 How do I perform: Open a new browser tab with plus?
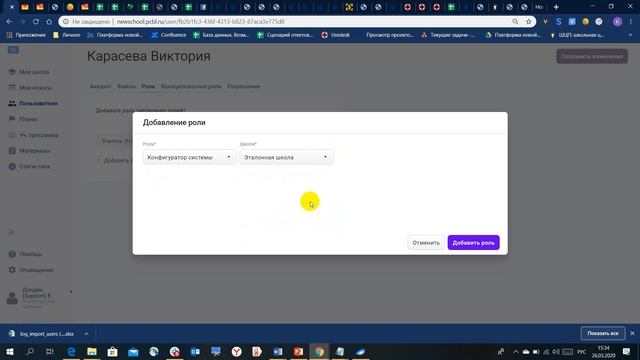click(x=556, y=7)
